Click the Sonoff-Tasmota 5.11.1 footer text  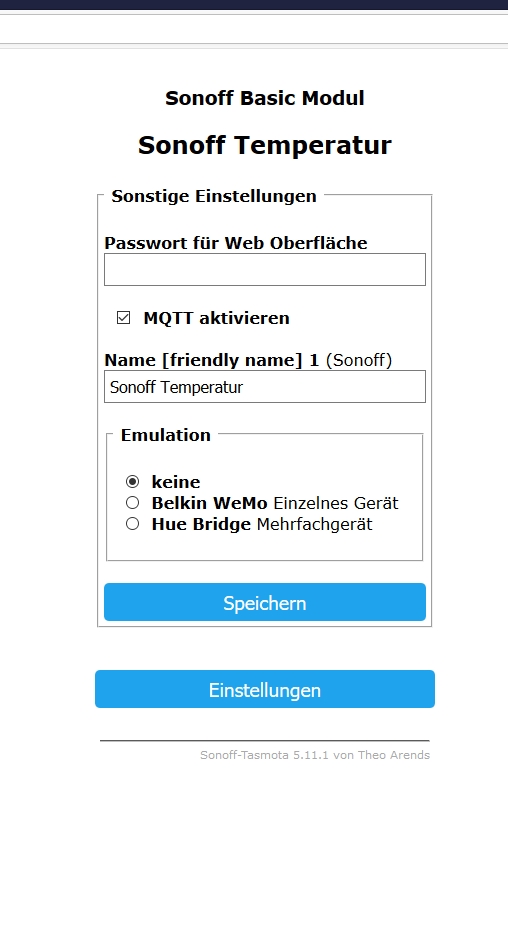coord(315,755)
